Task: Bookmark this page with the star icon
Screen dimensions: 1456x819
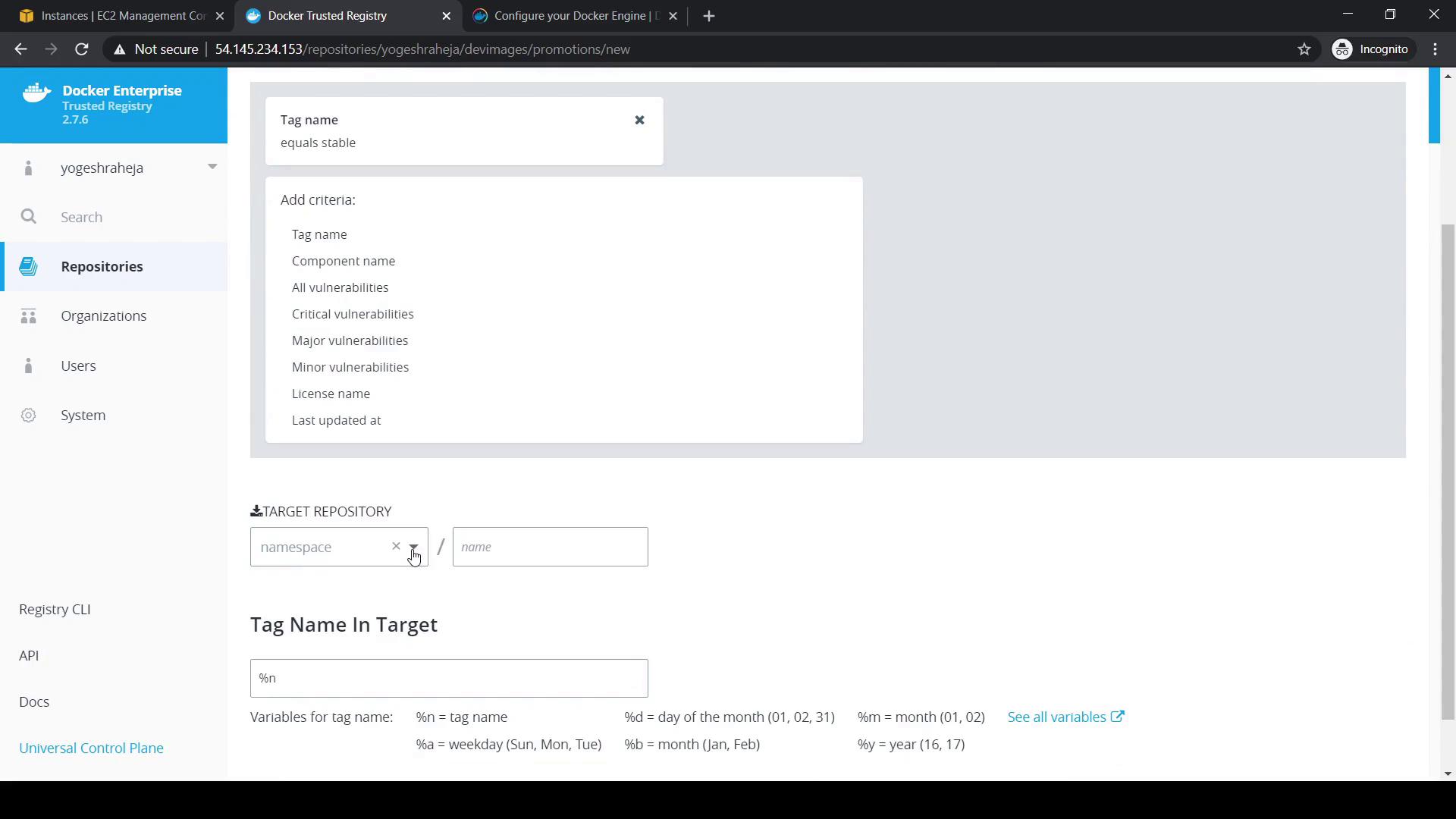Action: point(1304,49)
